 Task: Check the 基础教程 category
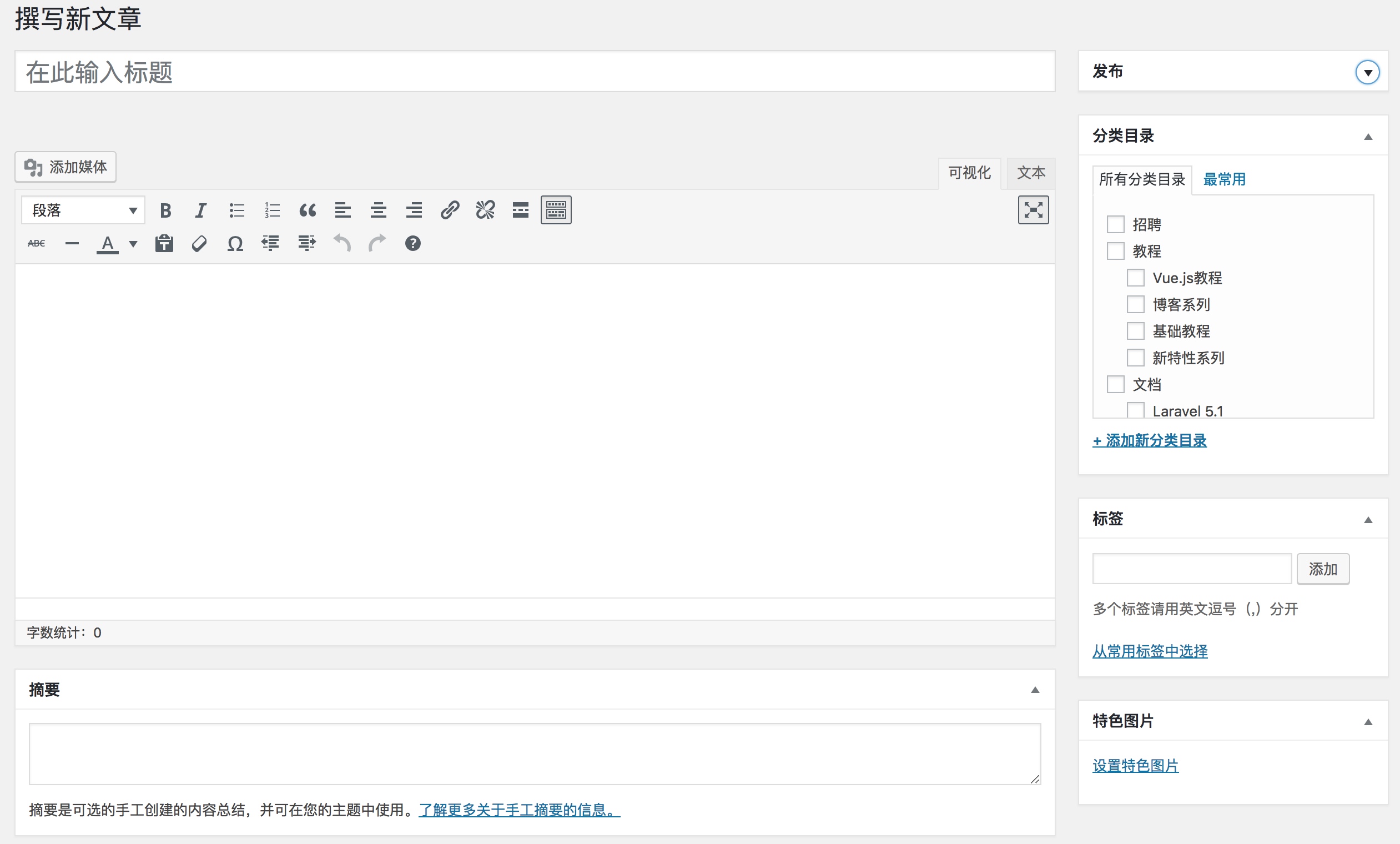click(x=1135, y=331)
